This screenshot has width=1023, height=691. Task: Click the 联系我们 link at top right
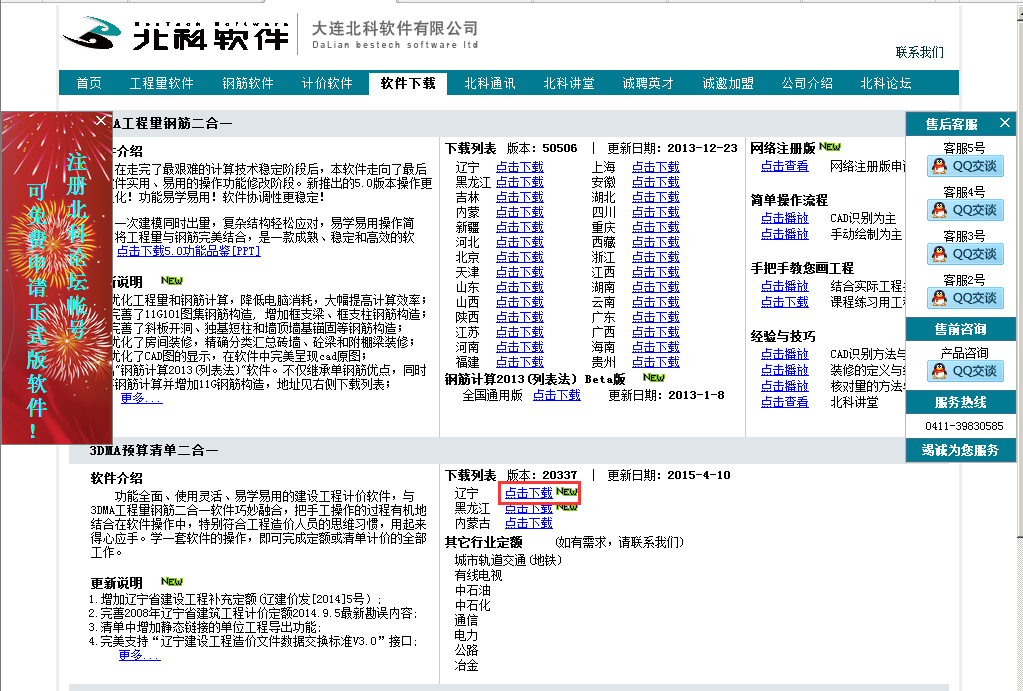pos(920,52)
